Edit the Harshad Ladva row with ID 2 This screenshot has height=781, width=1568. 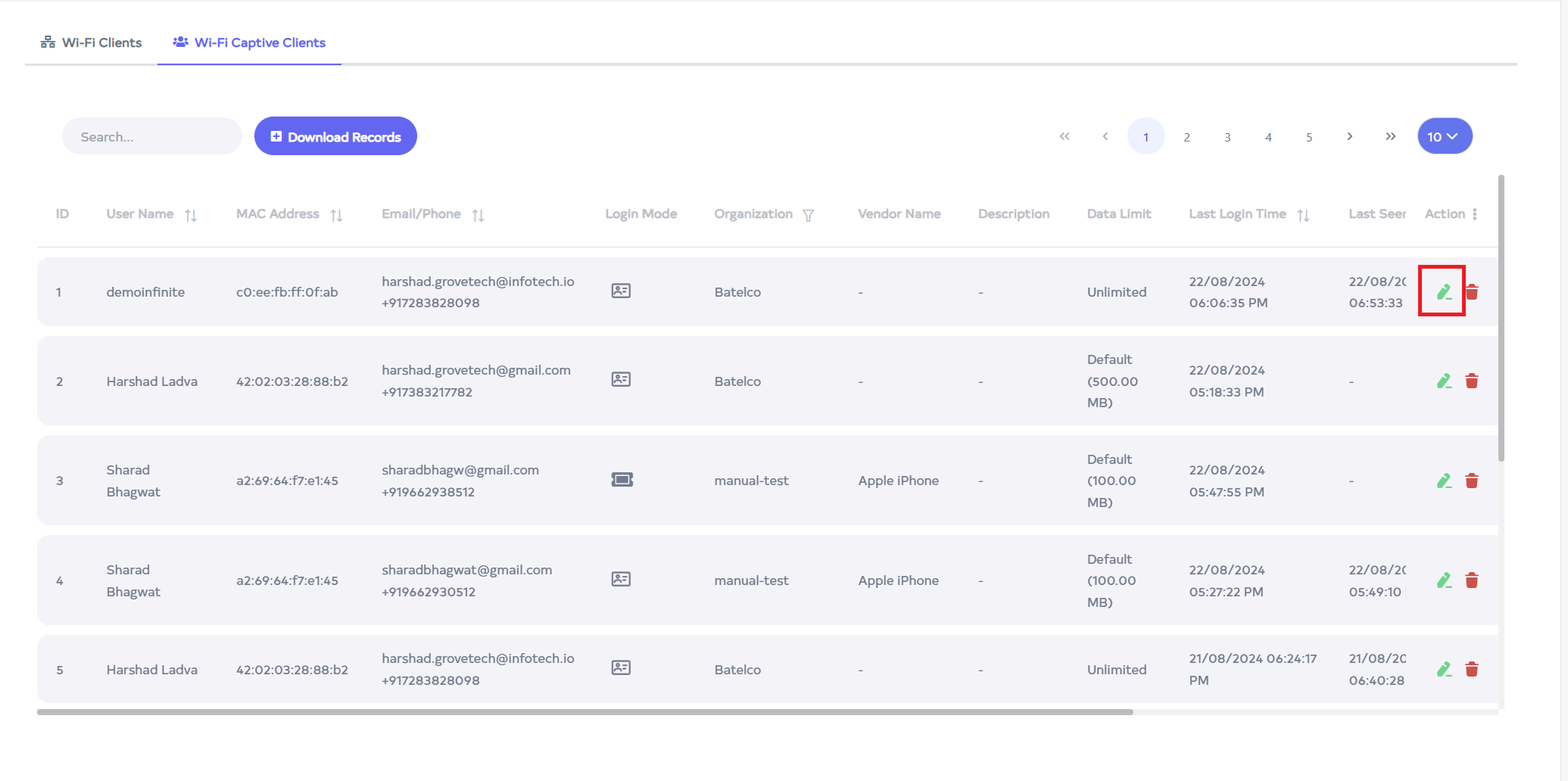1443,381
